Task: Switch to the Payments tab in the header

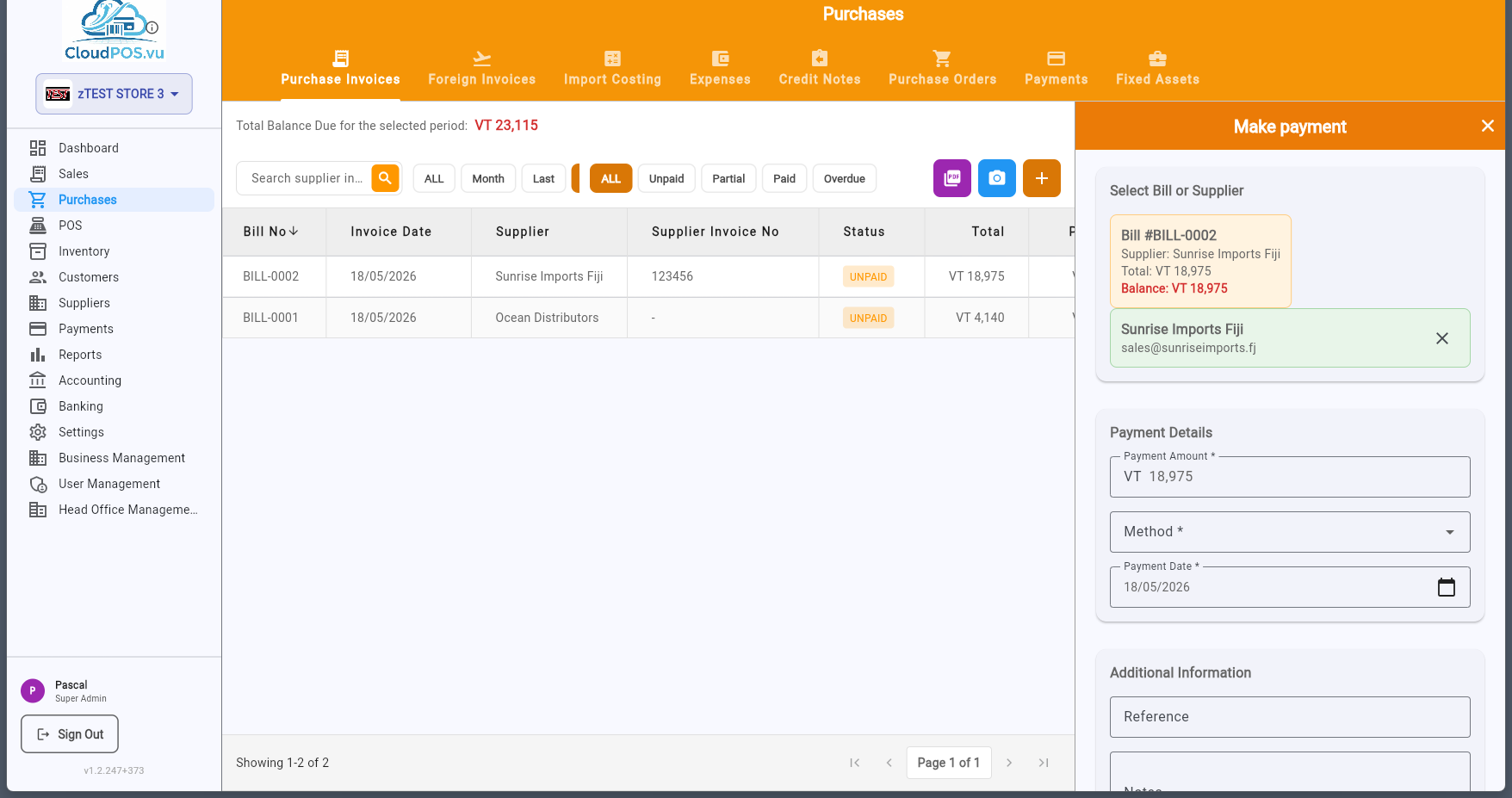Action: point(1056,68)
